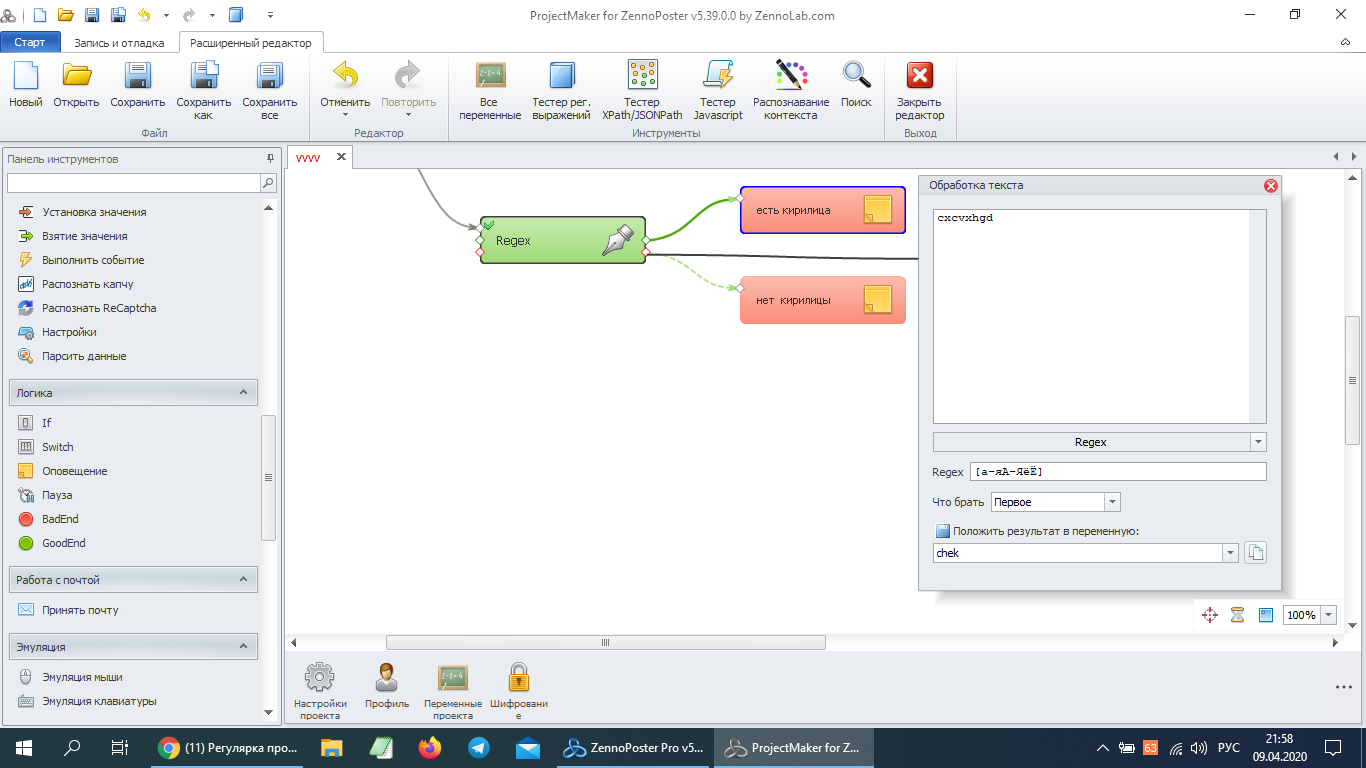Click the red crosshair icon near zoom
The width and height of the screenshot is (1366, 768).
click(x=1209, y=615)
